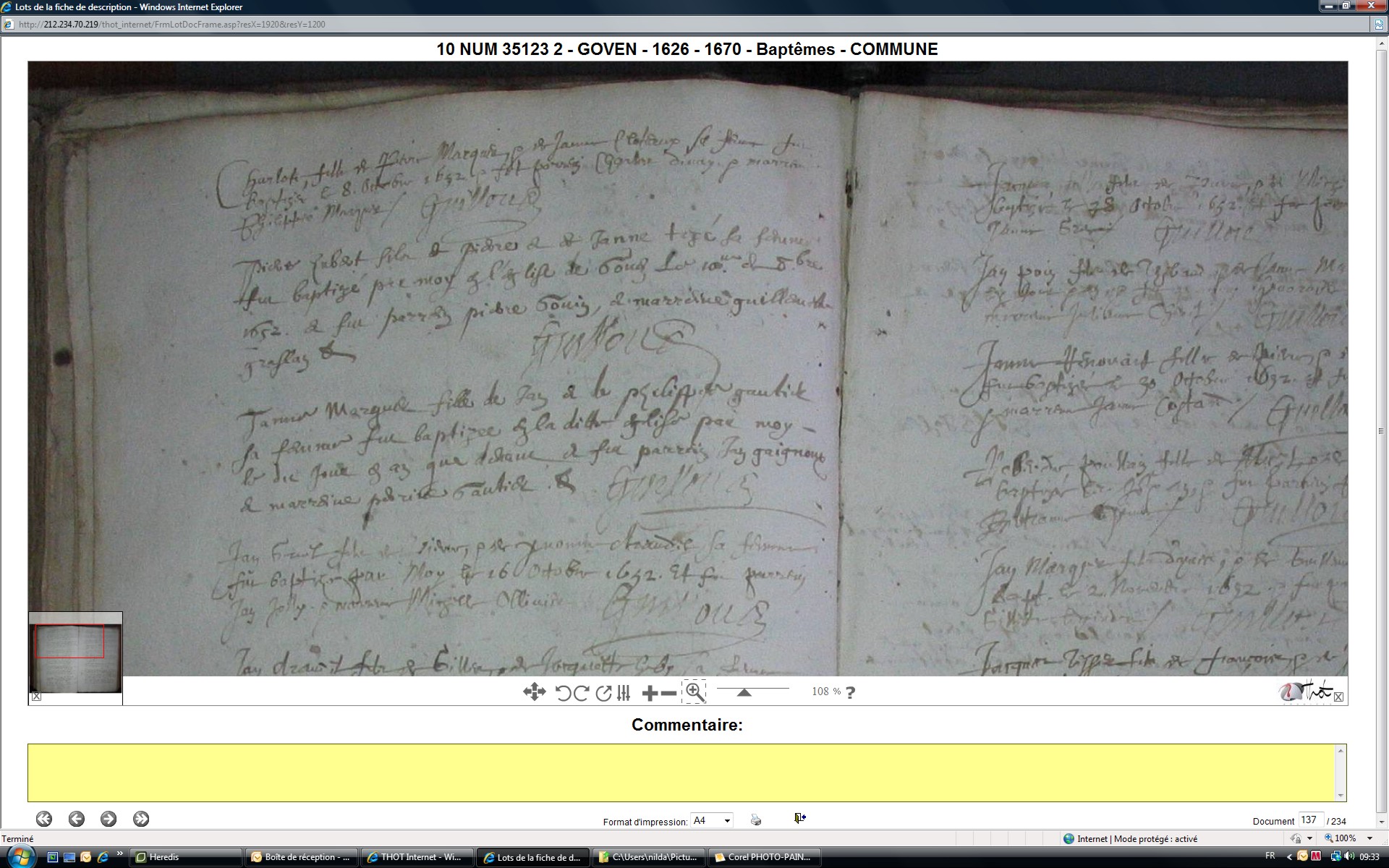Go to the next document page
Image resolution: width=1389 pixels, height=868 pixels.
point(109,819)
